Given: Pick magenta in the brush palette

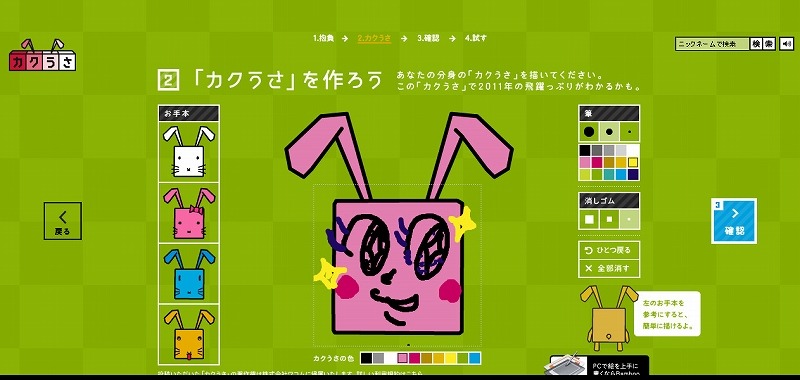Looking at the screenshot, I should (x=597, y=163).
